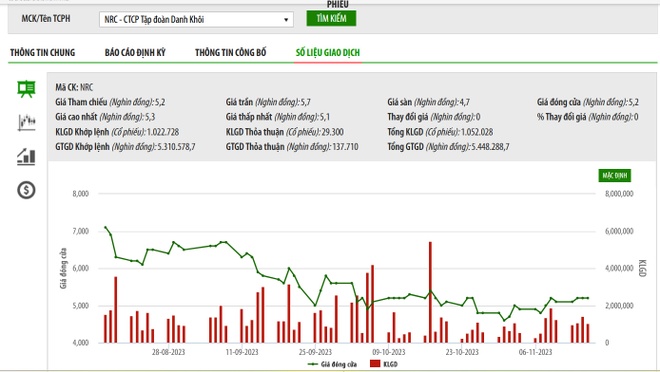
Task: Click the Mặc định reset button
Action: pos(615,175)
